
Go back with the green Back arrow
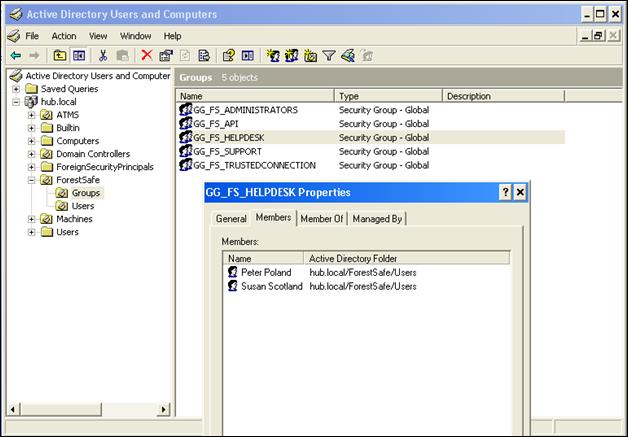[16, 56]
